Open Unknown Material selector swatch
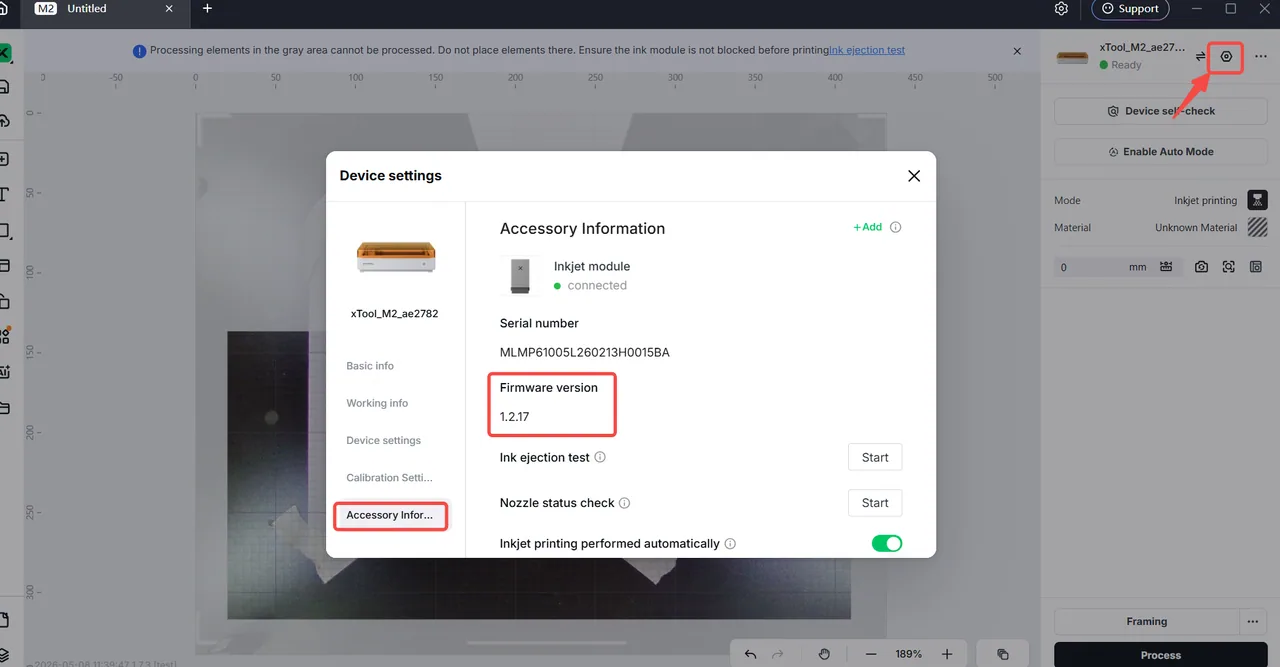This screenshot has height=667, width=1280. coord(1257,227)
